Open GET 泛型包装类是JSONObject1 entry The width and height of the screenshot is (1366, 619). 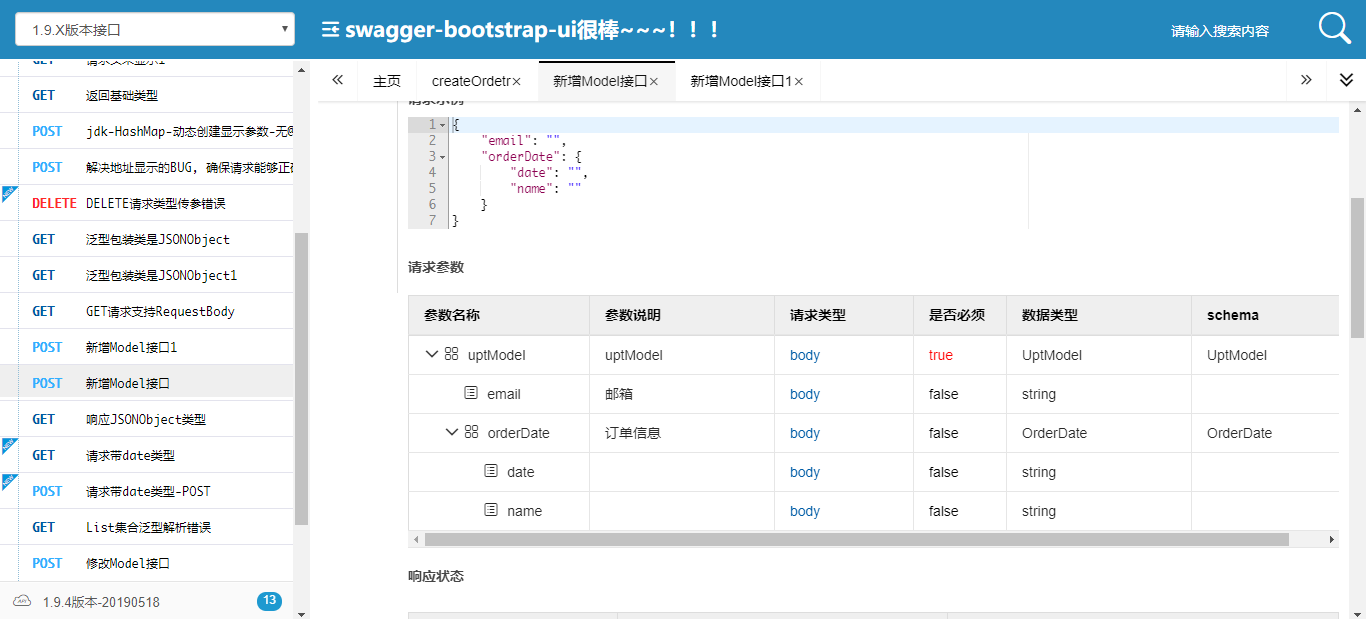pos(147,275)
